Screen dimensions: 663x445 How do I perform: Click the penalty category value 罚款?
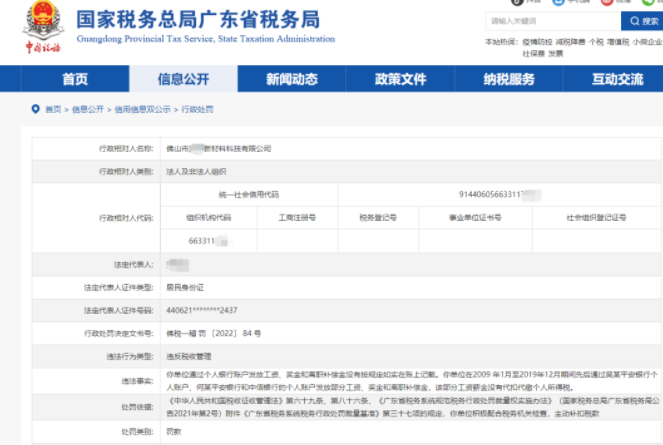tap(174, 432)
